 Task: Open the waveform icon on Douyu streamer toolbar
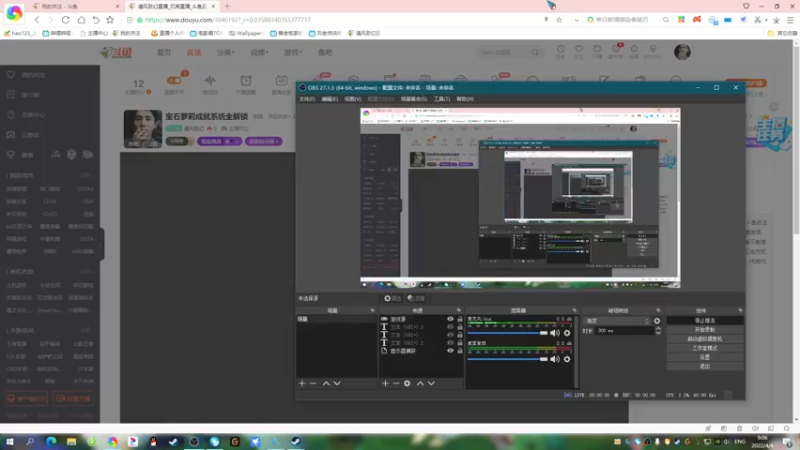[x=210, y=81]
